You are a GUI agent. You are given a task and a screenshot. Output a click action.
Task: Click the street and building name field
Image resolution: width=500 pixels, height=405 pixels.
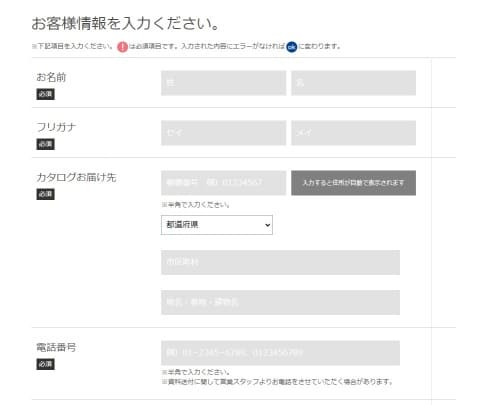pyautogui.click(x=280, y=302)
